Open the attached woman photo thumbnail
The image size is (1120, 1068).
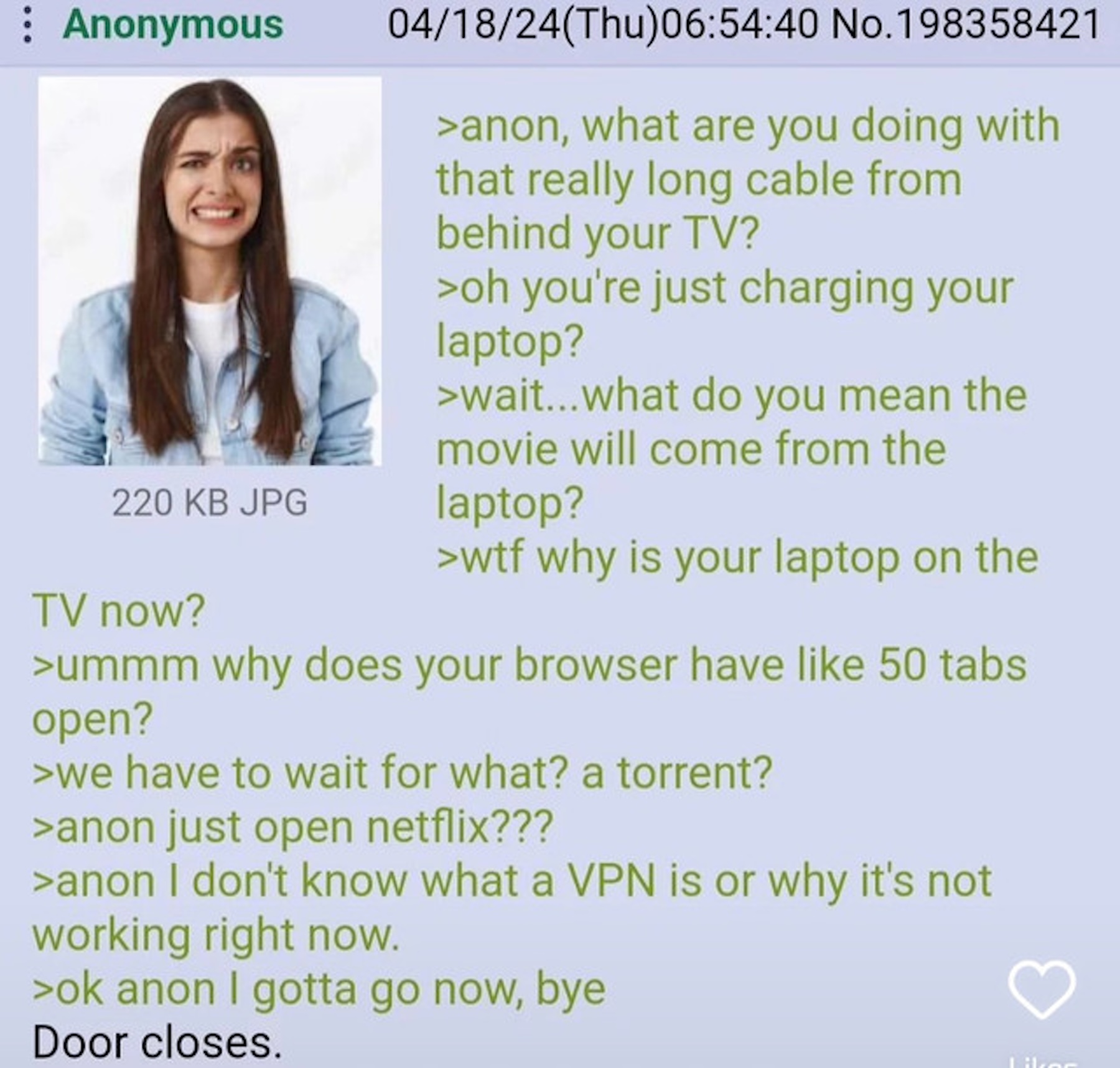pos(210,271)
